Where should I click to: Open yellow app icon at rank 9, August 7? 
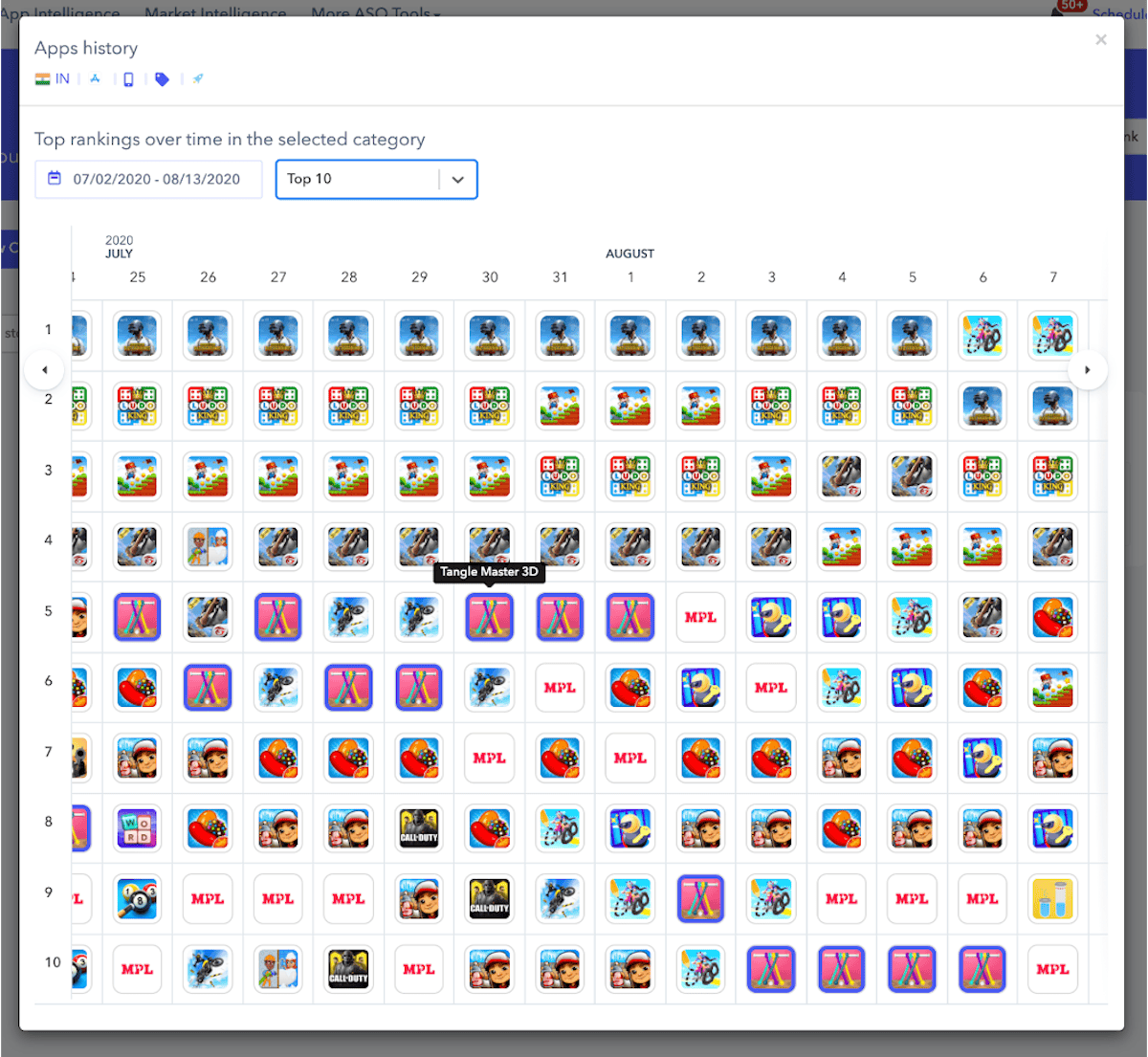pos(1052,899)
